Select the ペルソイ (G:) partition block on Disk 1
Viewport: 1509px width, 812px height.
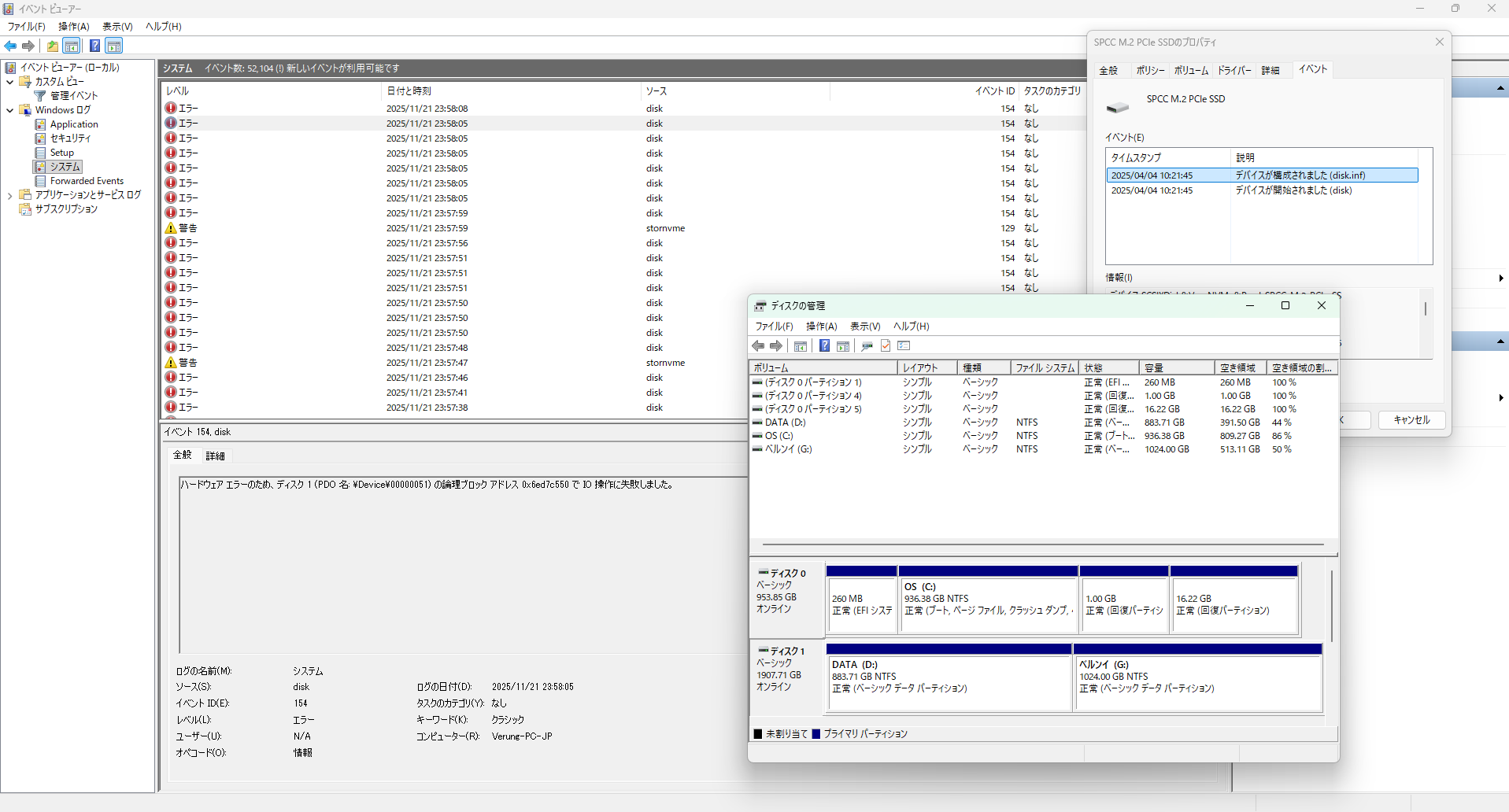click(1198, 683)
